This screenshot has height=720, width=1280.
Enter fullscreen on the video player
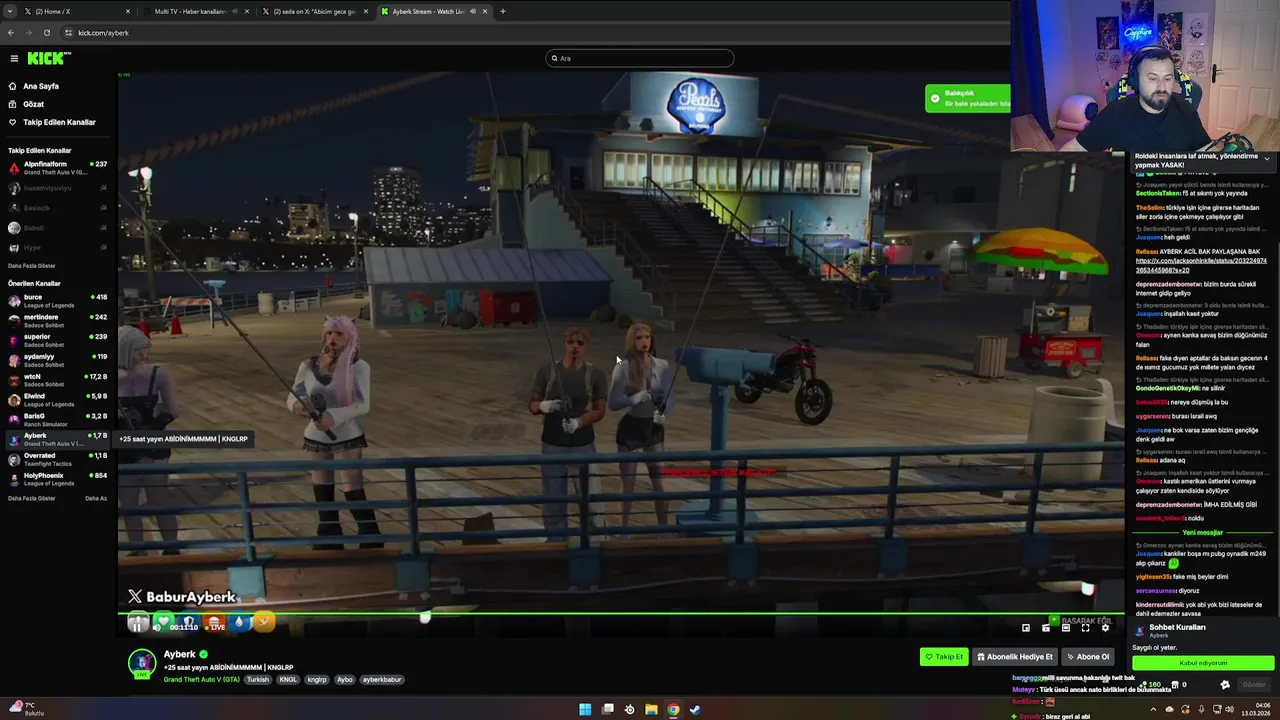tap(1085, 628)
